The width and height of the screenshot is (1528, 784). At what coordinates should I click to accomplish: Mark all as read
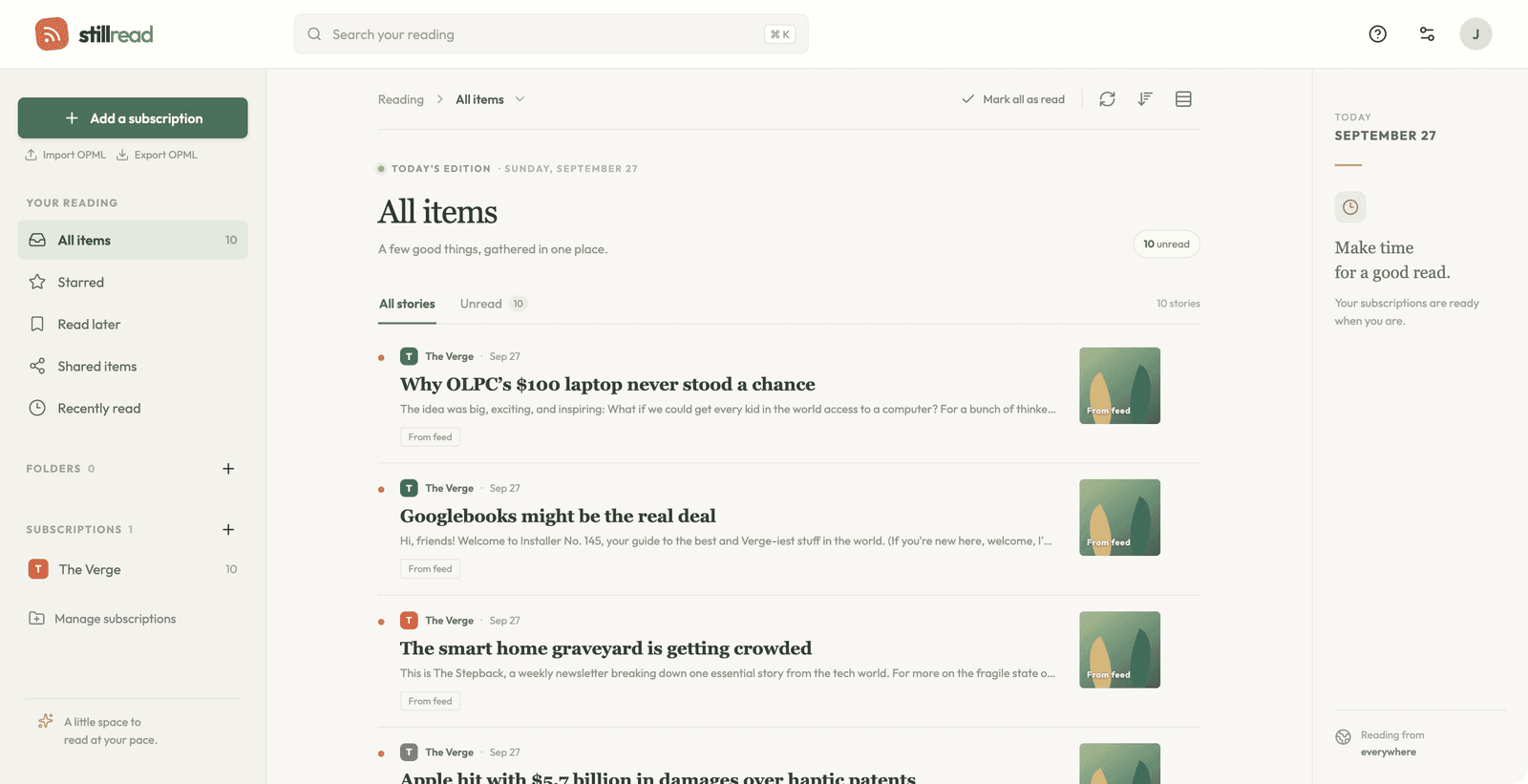pyautogui.click(x=1013, y=99)
